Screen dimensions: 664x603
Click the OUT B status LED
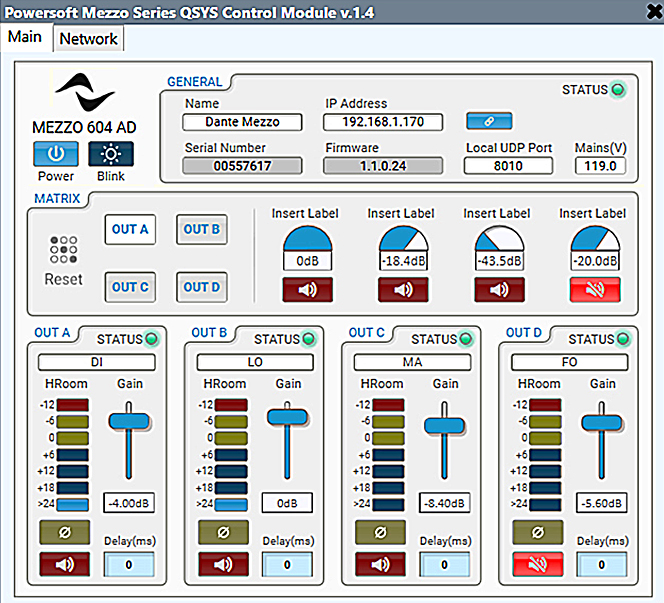coord(309,339)
